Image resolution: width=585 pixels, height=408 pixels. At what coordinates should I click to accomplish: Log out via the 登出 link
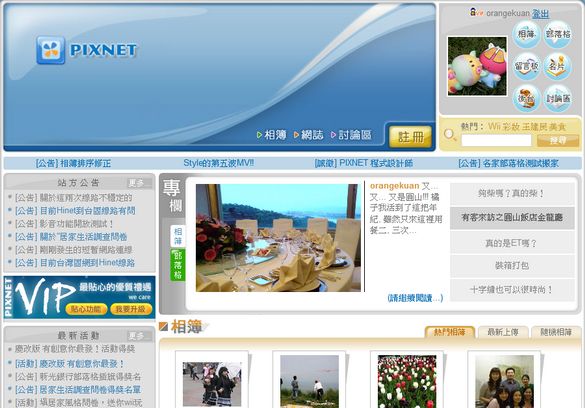(540, 14)
